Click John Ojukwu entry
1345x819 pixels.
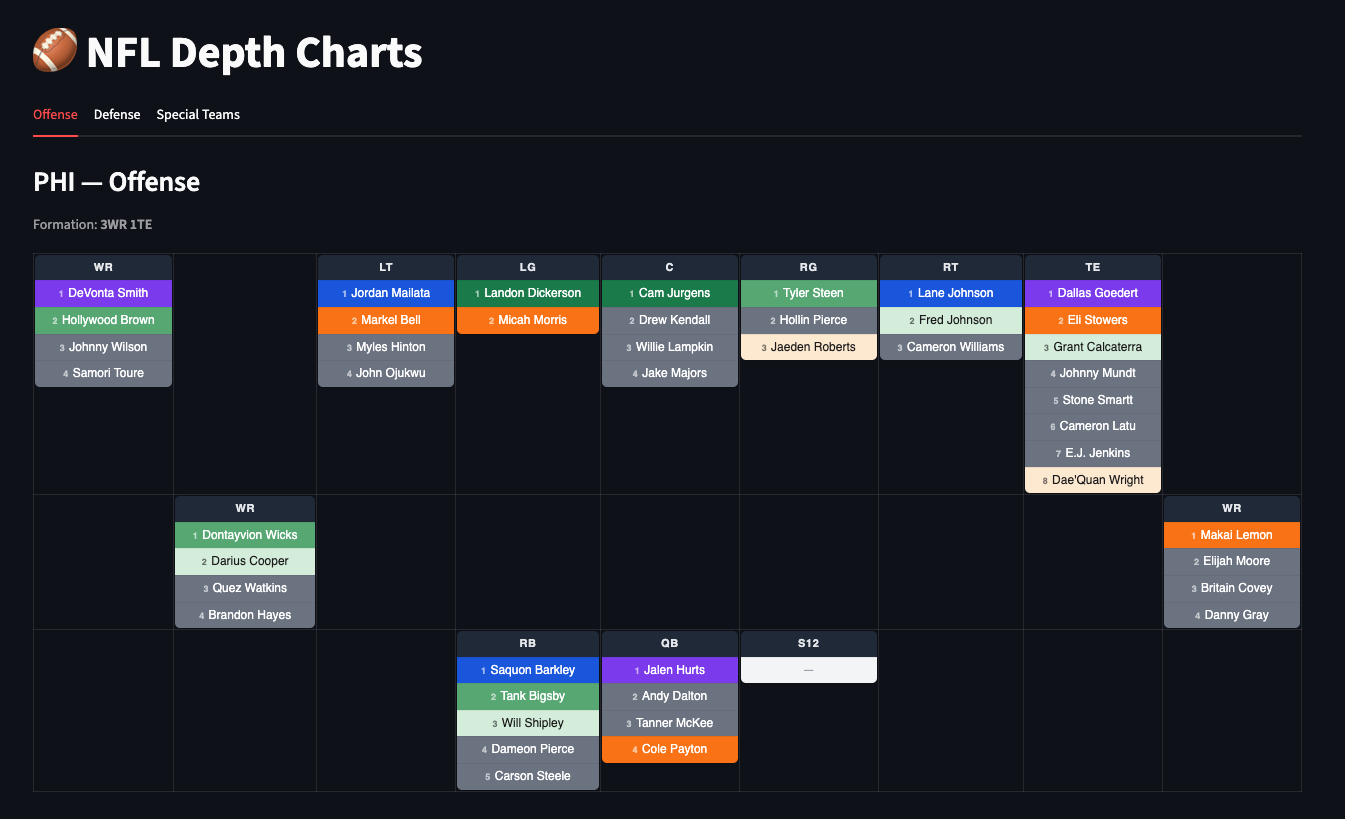[x=386, y=373]
